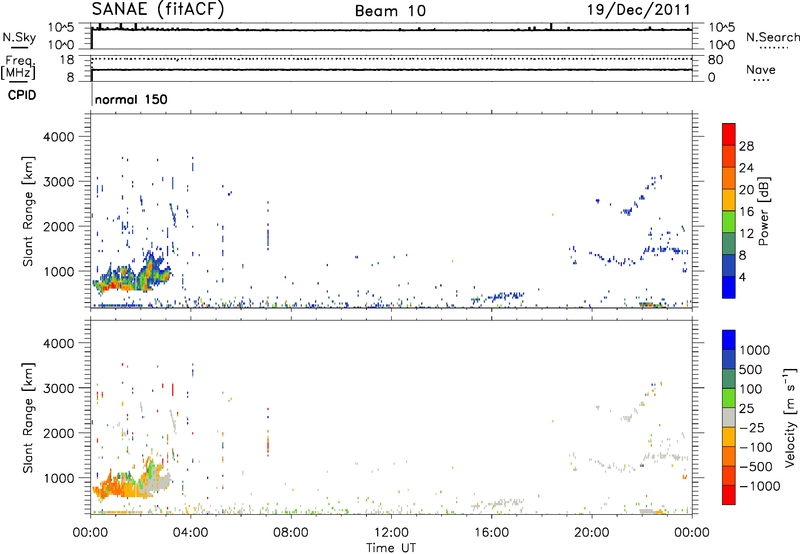The width and height of the screenshot is (800, 554).
Task: Click the SANAE (fitACF) plot title
Action: point(158,10)
